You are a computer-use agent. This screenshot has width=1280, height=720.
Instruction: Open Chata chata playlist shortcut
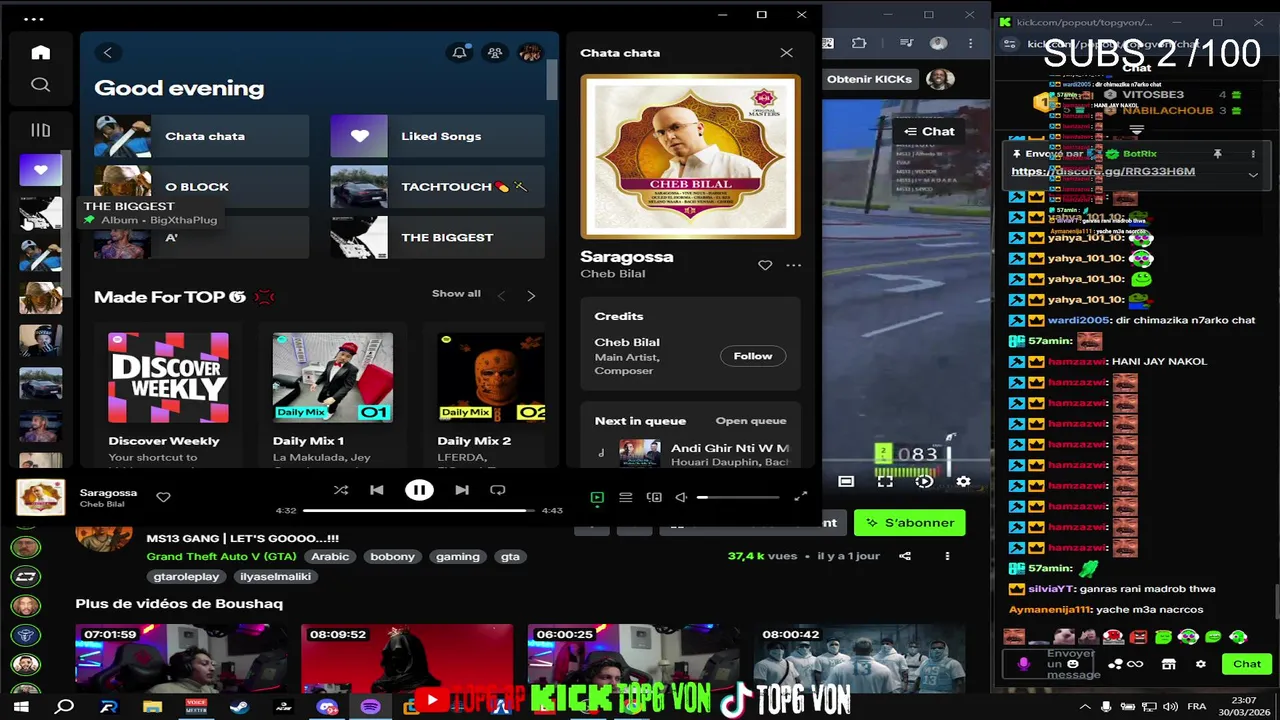(x=202, y=136)
